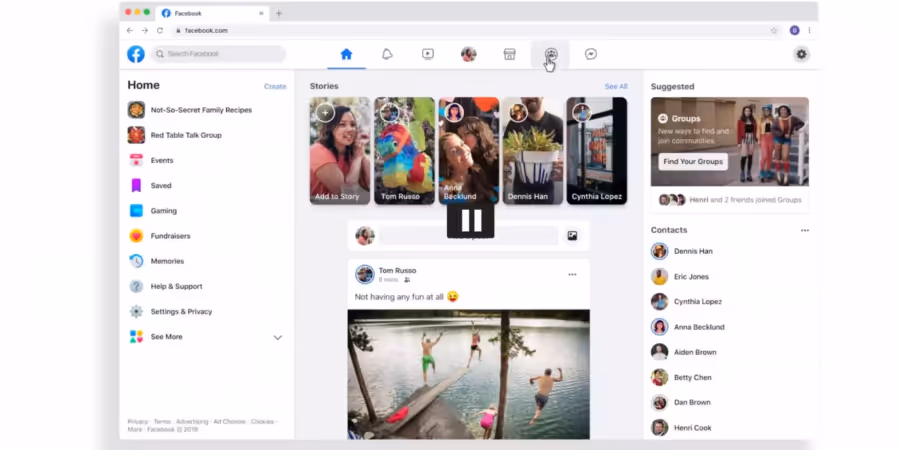Open a new browser tab
The height and width of the screenshot is (450, 900).
[x=279, y=13]
